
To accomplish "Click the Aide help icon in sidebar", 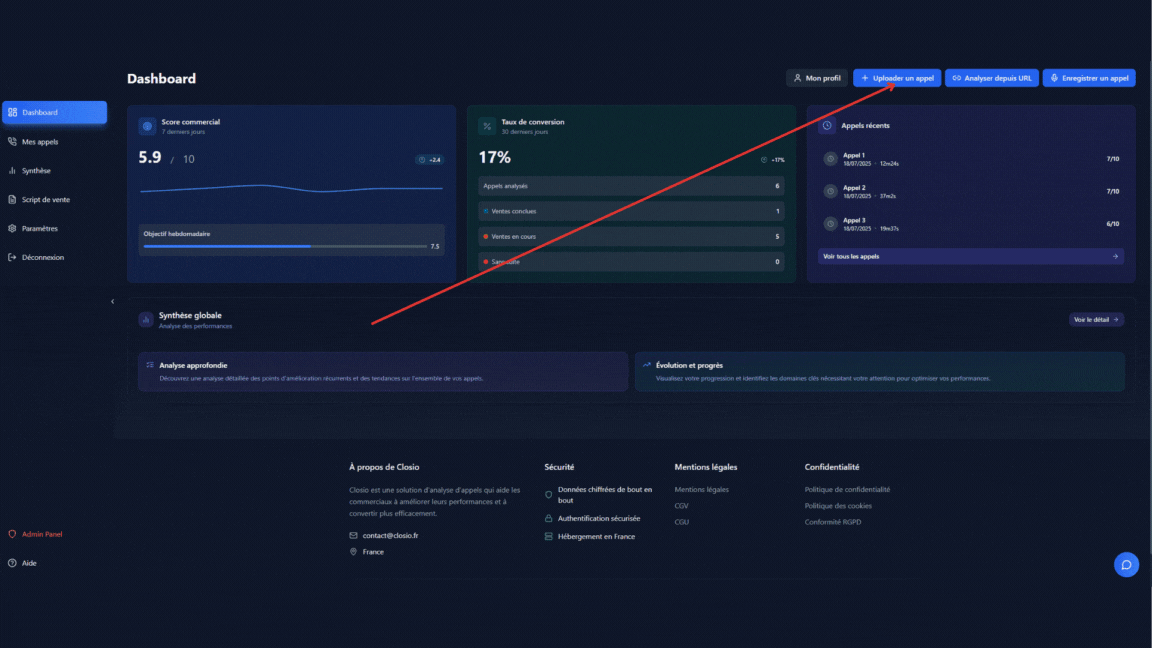I will click(13, 563).
